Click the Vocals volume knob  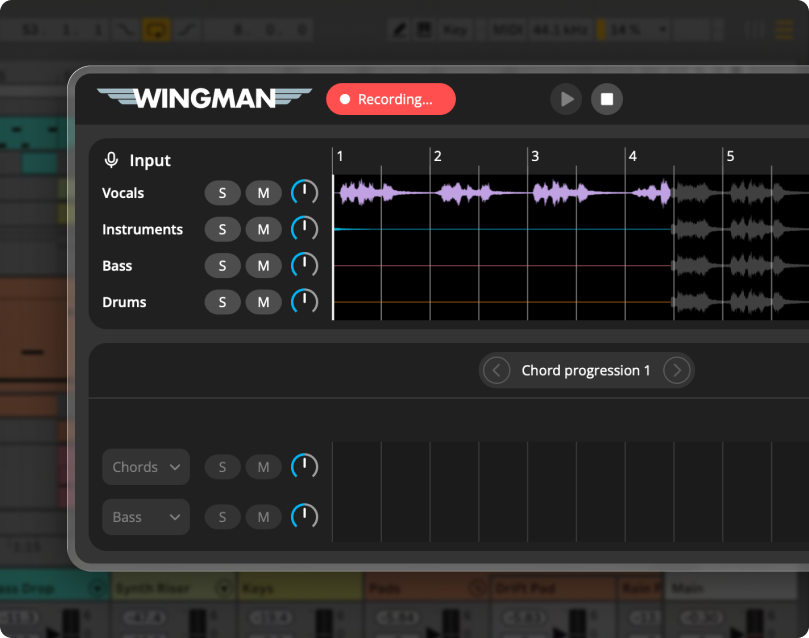(304, 192)
